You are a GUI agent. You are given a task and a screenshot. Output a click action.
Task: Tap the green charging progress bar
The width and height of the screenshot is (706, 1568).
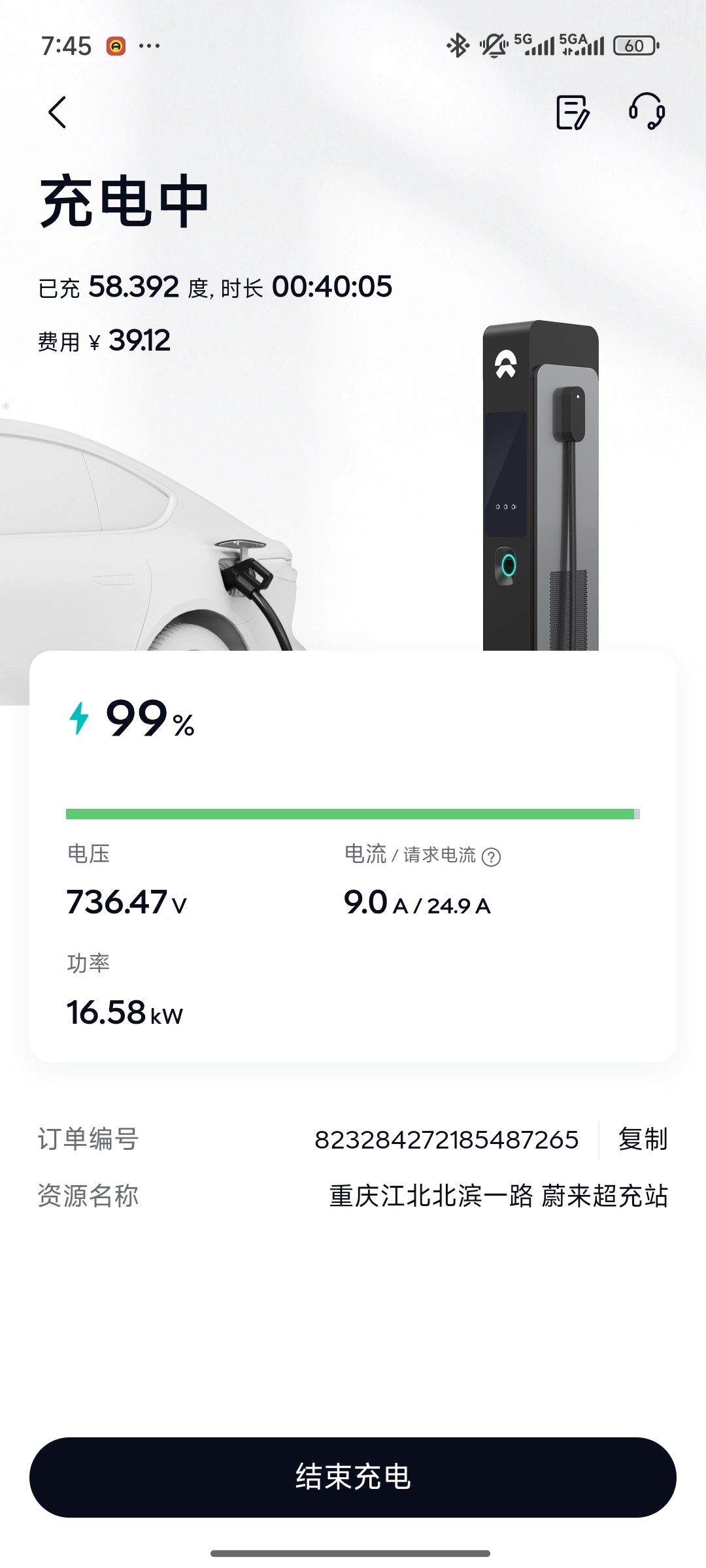353,814
